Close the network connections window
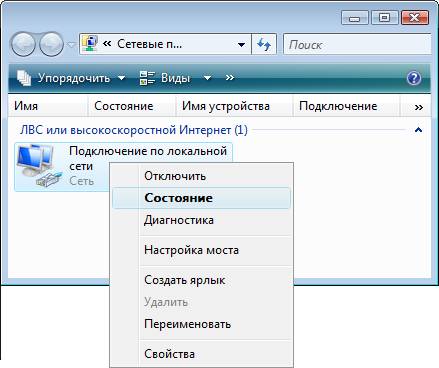Screen dimensions: 439x368 (x=415, y=18)
